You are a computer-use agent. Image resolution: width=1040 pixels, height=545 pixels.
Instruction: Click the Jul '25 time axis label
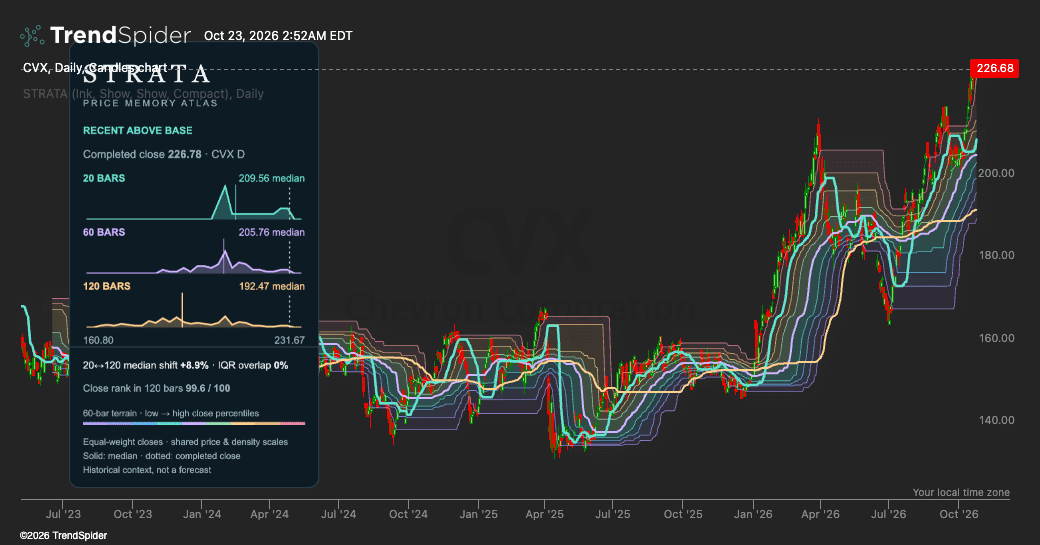pos(613,514)
